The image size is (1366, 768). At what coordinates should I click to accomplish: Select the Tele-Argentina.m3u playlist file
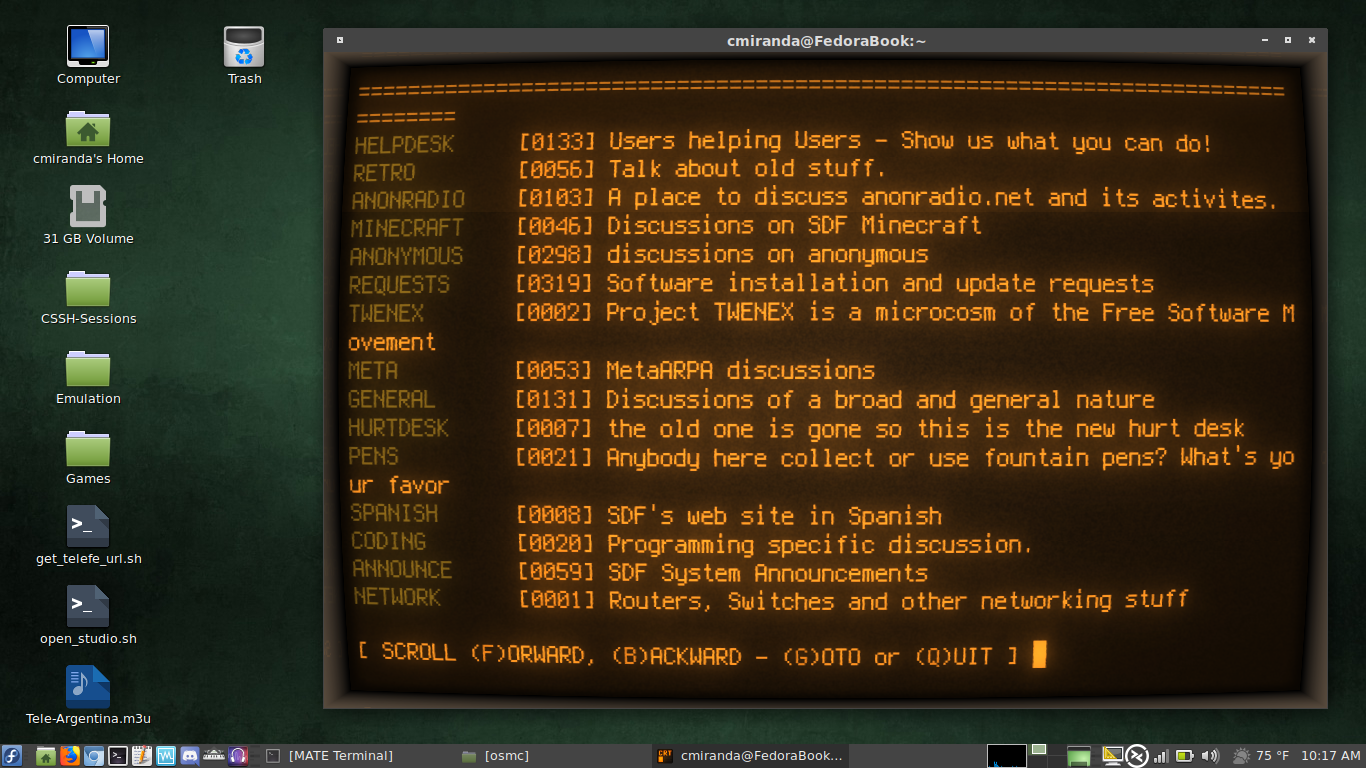pos(88,696)
